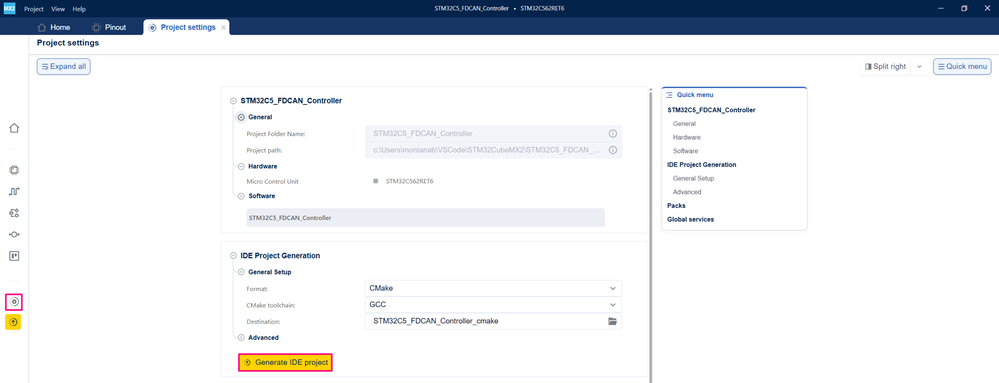The image size is (999, 383).
Task: Expand the Advanced subsection
Action: 241,338
